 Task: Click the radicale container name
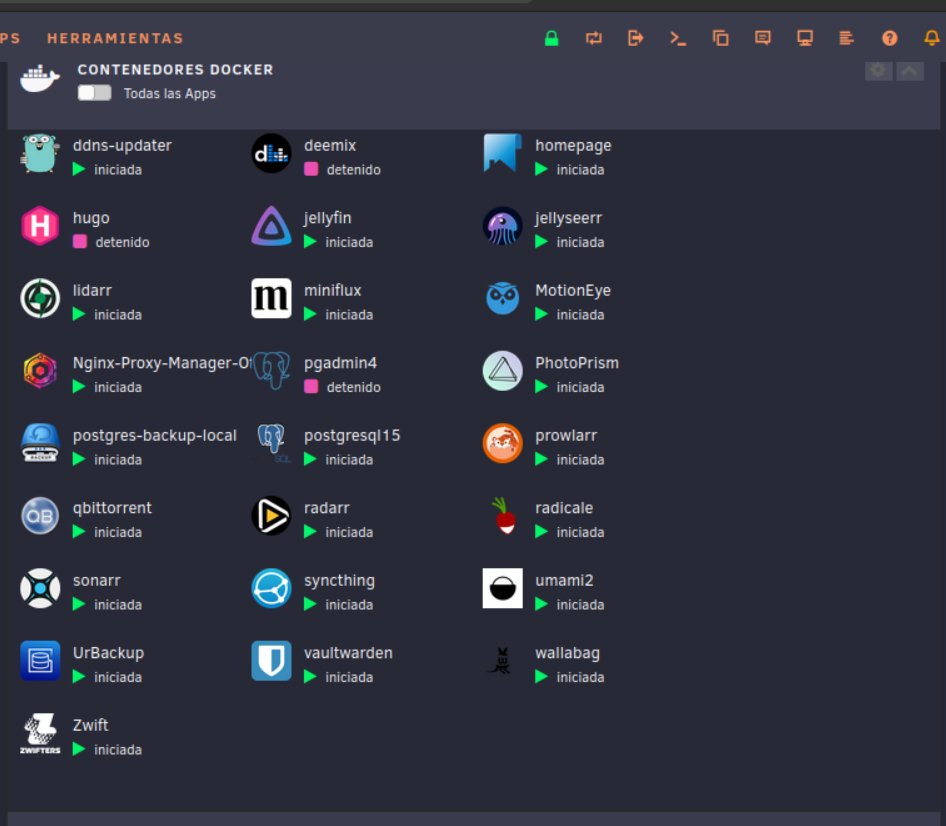[x=564, y=508]
